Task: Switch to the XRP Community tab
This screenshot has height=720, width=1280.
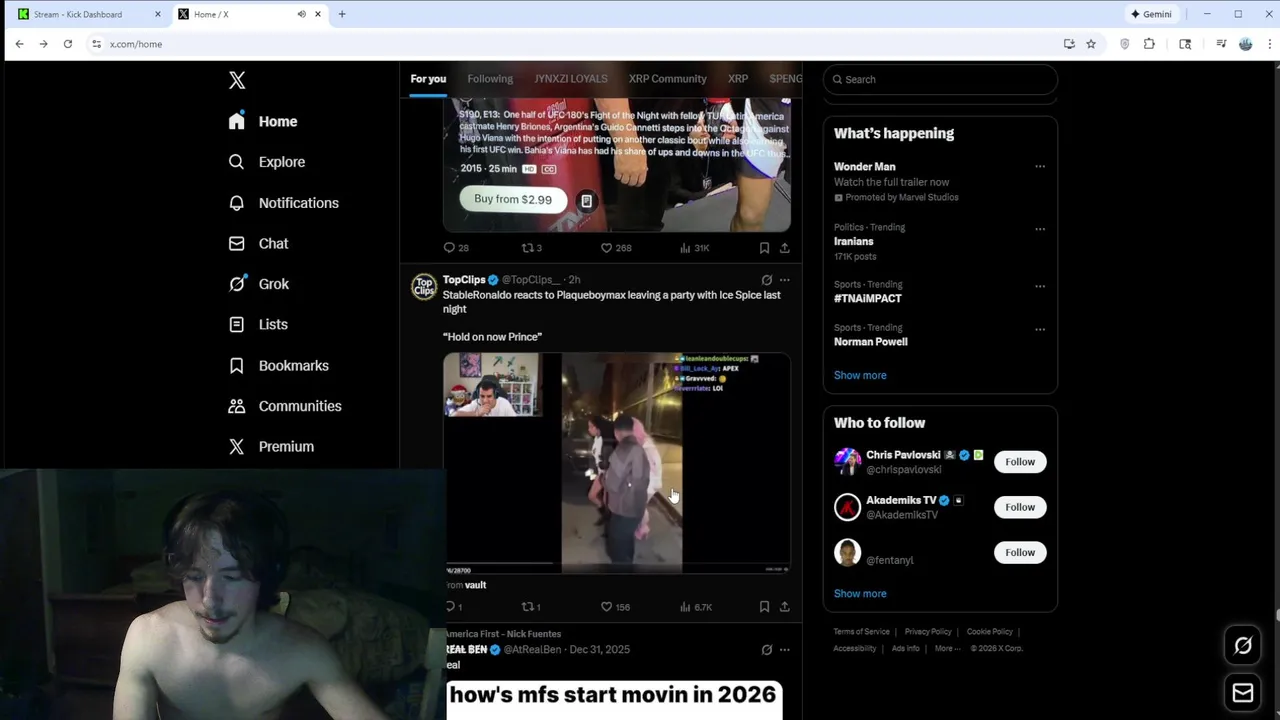Action: [x=667, y=79]
